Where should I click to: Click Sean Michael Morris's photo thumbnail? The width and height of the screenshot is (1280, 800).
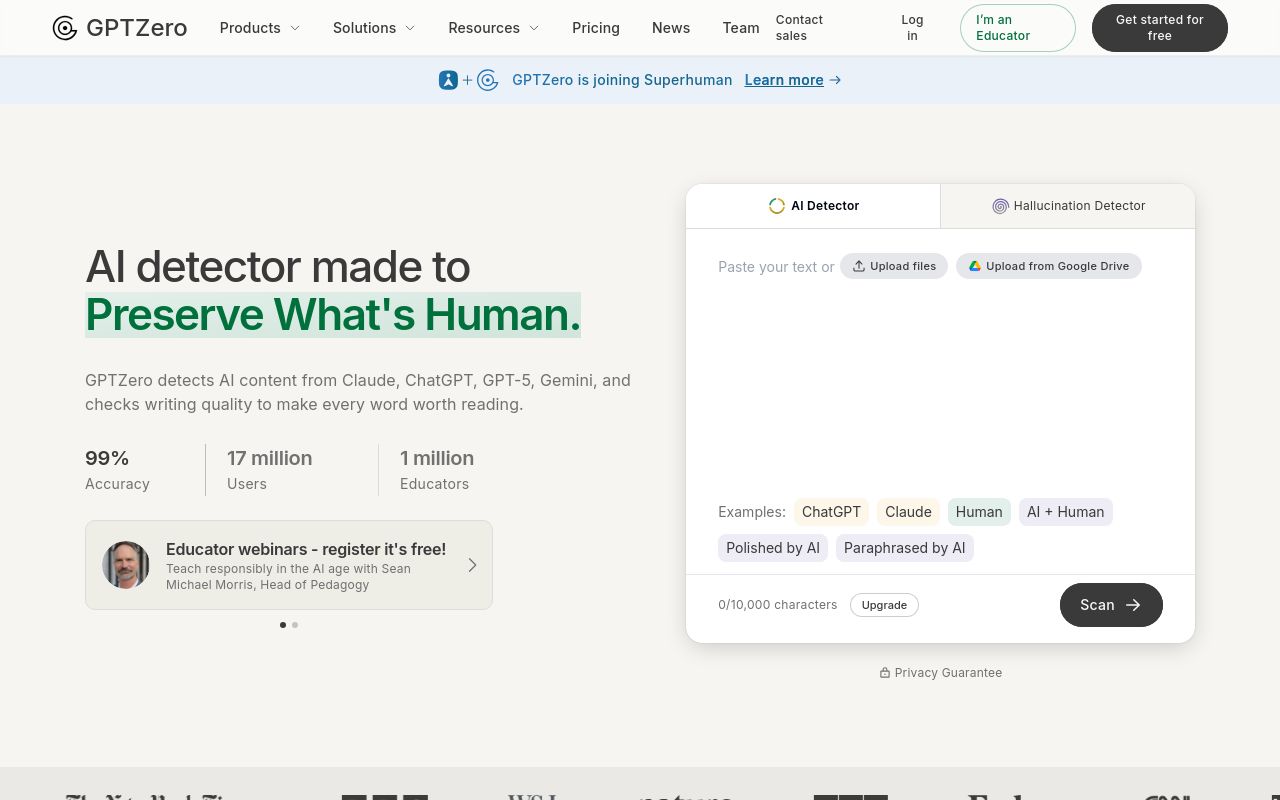point(126,565)
